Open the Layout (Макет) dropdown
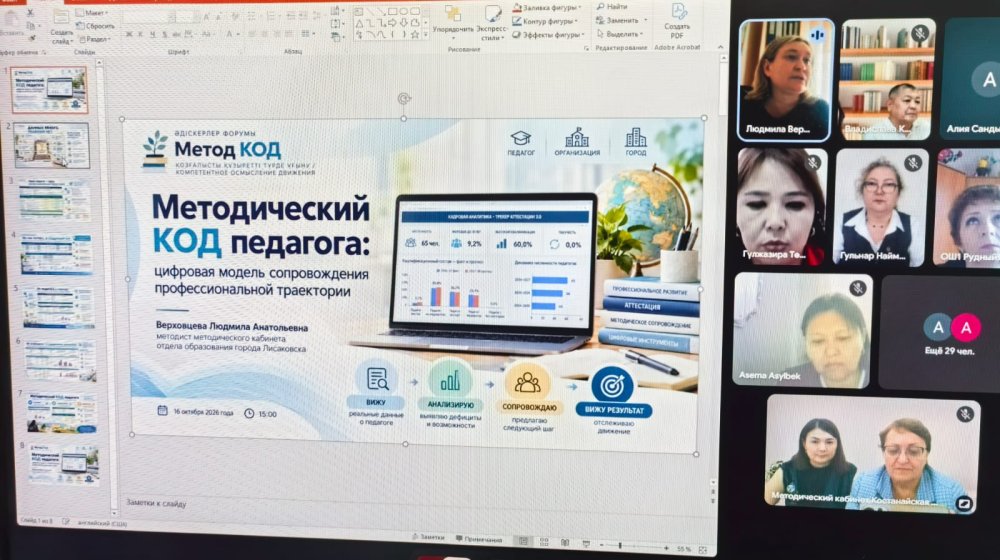This screenshot has height=560, width=1000. click(x=92, y=13)
